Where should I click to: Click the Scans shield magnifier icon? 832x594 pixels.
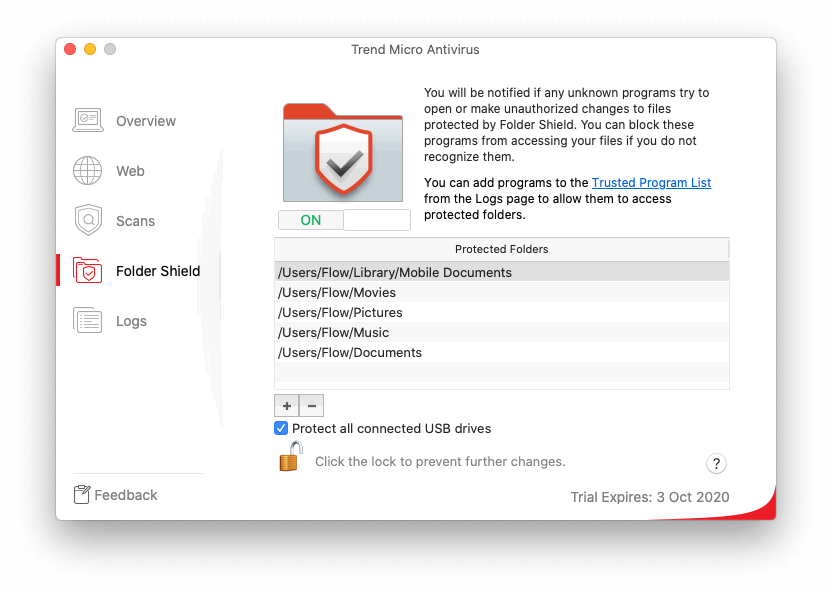pyautogui.click(x=88, y=221)
